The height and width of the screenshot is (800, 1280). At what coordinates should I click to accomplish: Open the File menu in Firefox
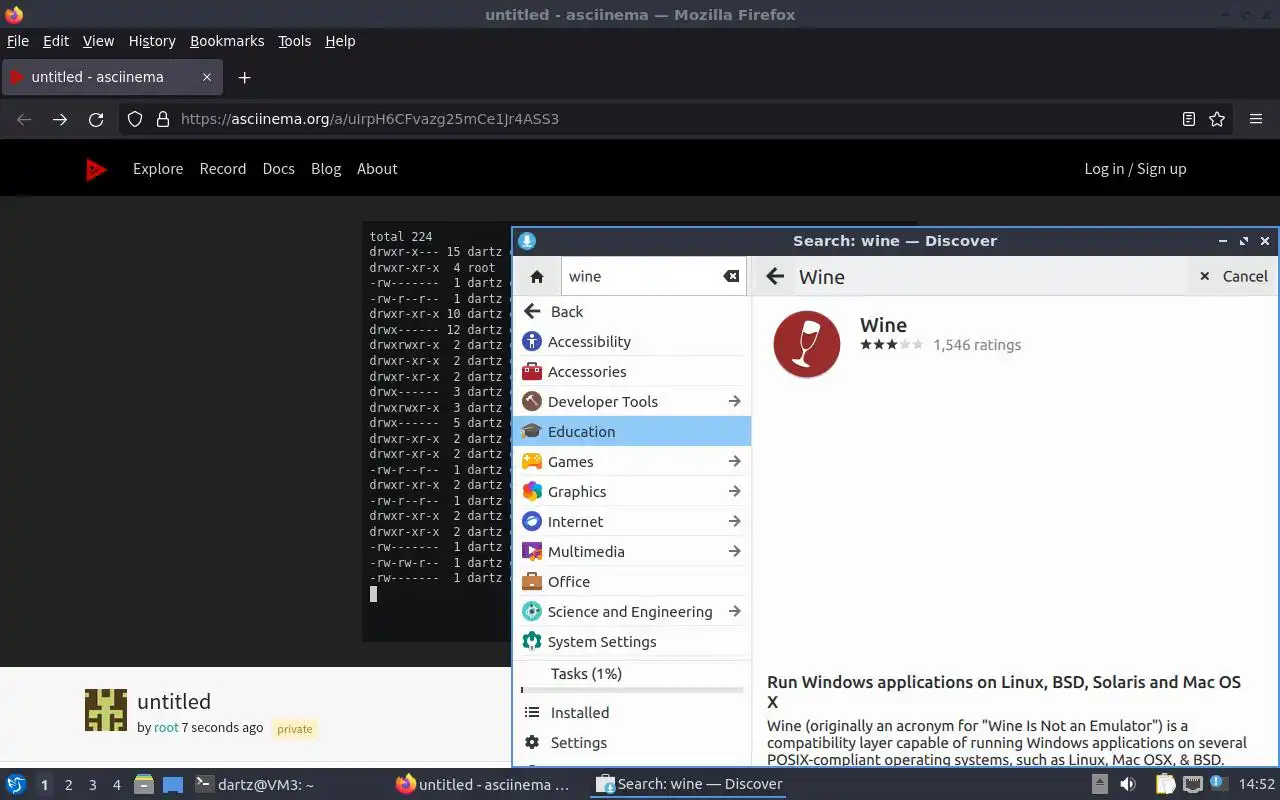tap(18, 41)
